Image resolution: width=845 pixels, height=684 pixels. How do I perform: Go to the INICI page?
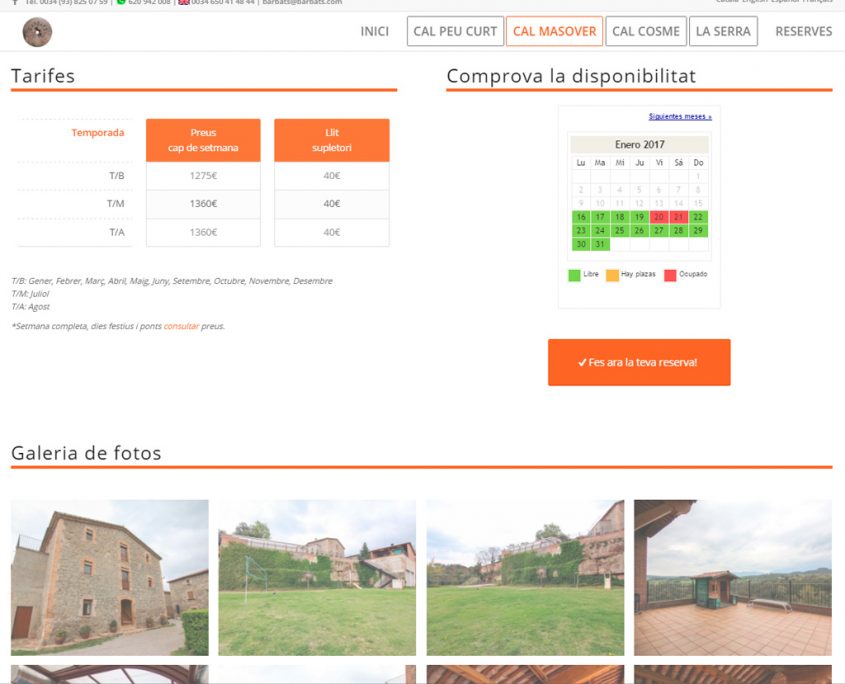pos(375,31)
